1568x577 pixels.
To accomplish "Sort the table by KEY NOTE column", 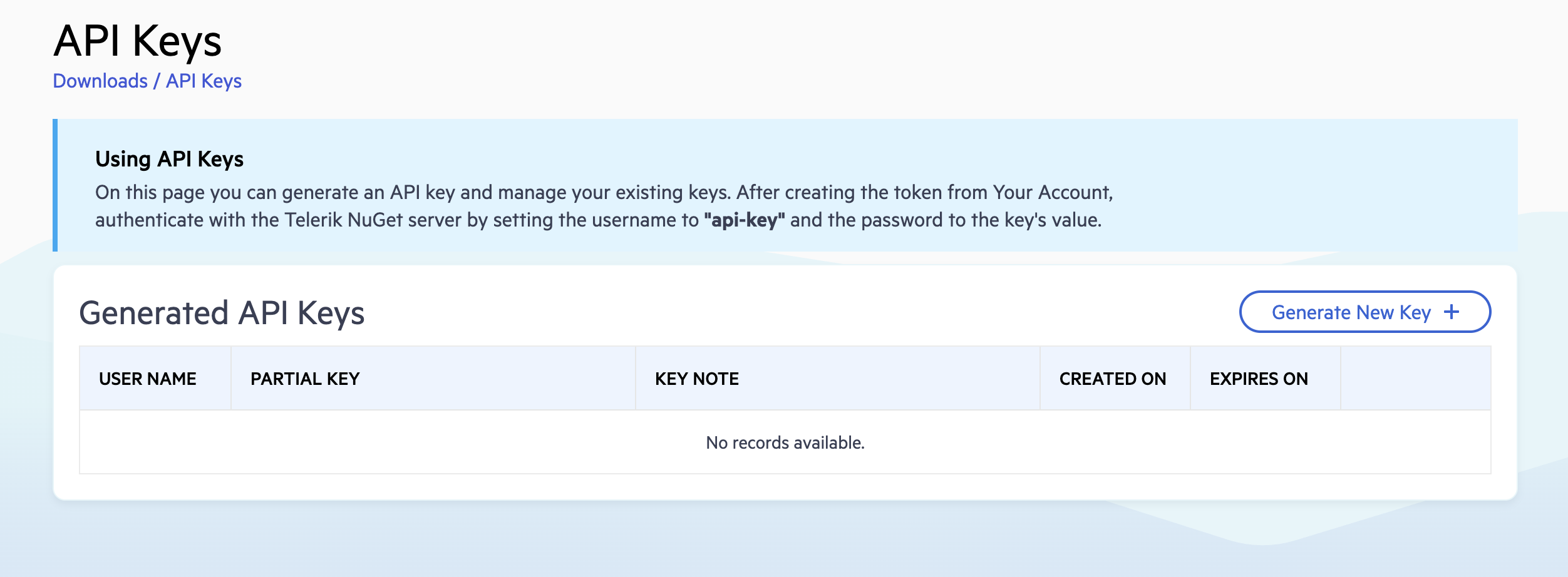I will coord(696,379).
